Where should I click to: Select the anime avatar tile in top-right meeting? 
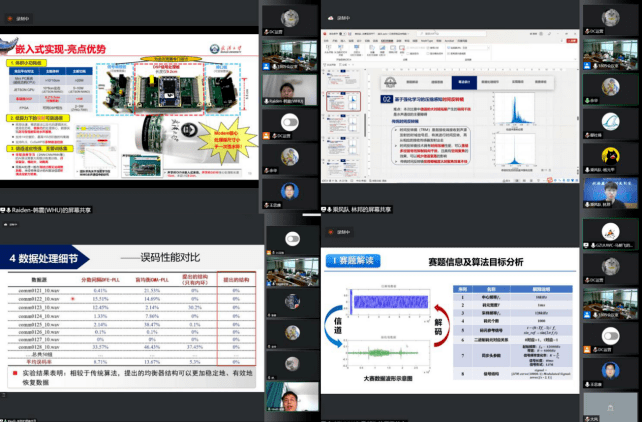(610, 89)
